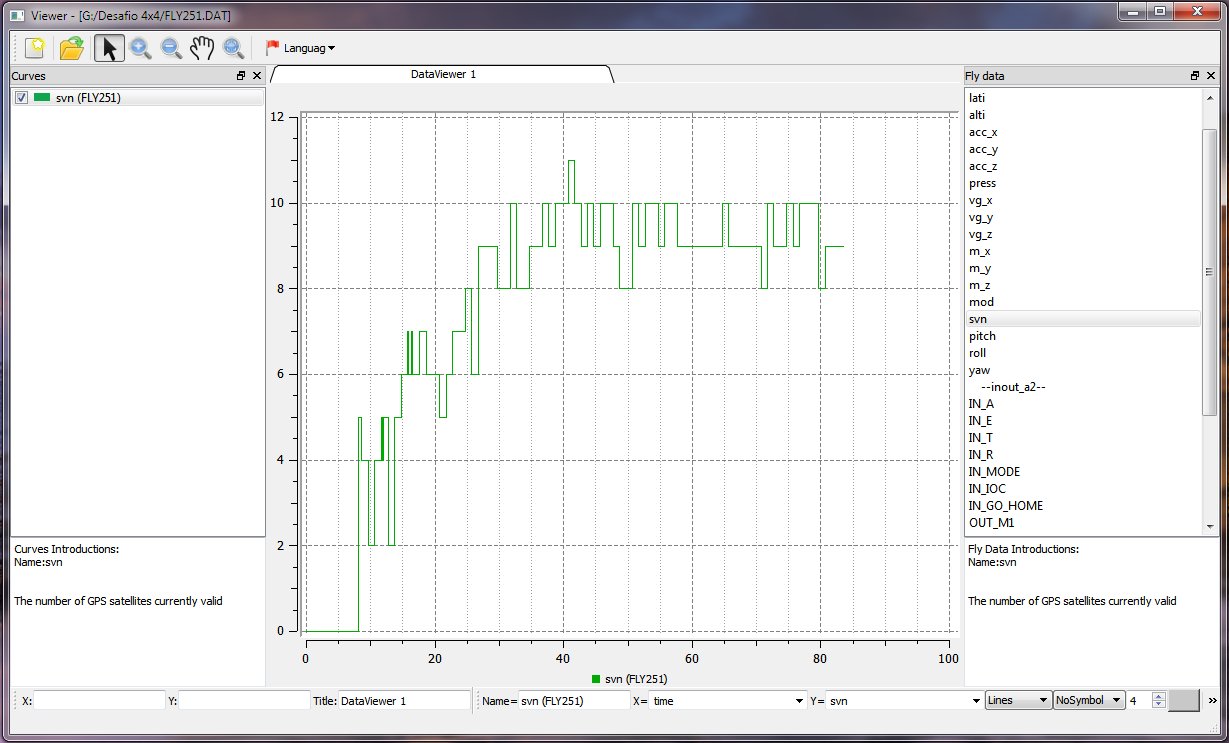This screenshot has width=1229, height=743.
Task: Open the Language dropdown menu
Action: pos(301,48)
